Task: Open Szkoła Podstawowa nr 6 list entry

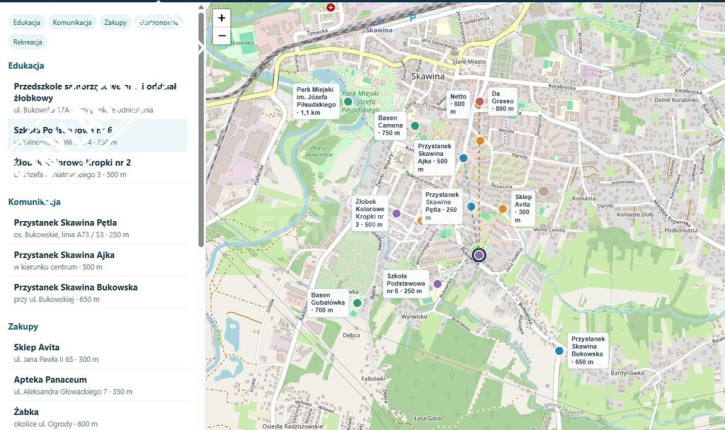Action: (98, 135)
